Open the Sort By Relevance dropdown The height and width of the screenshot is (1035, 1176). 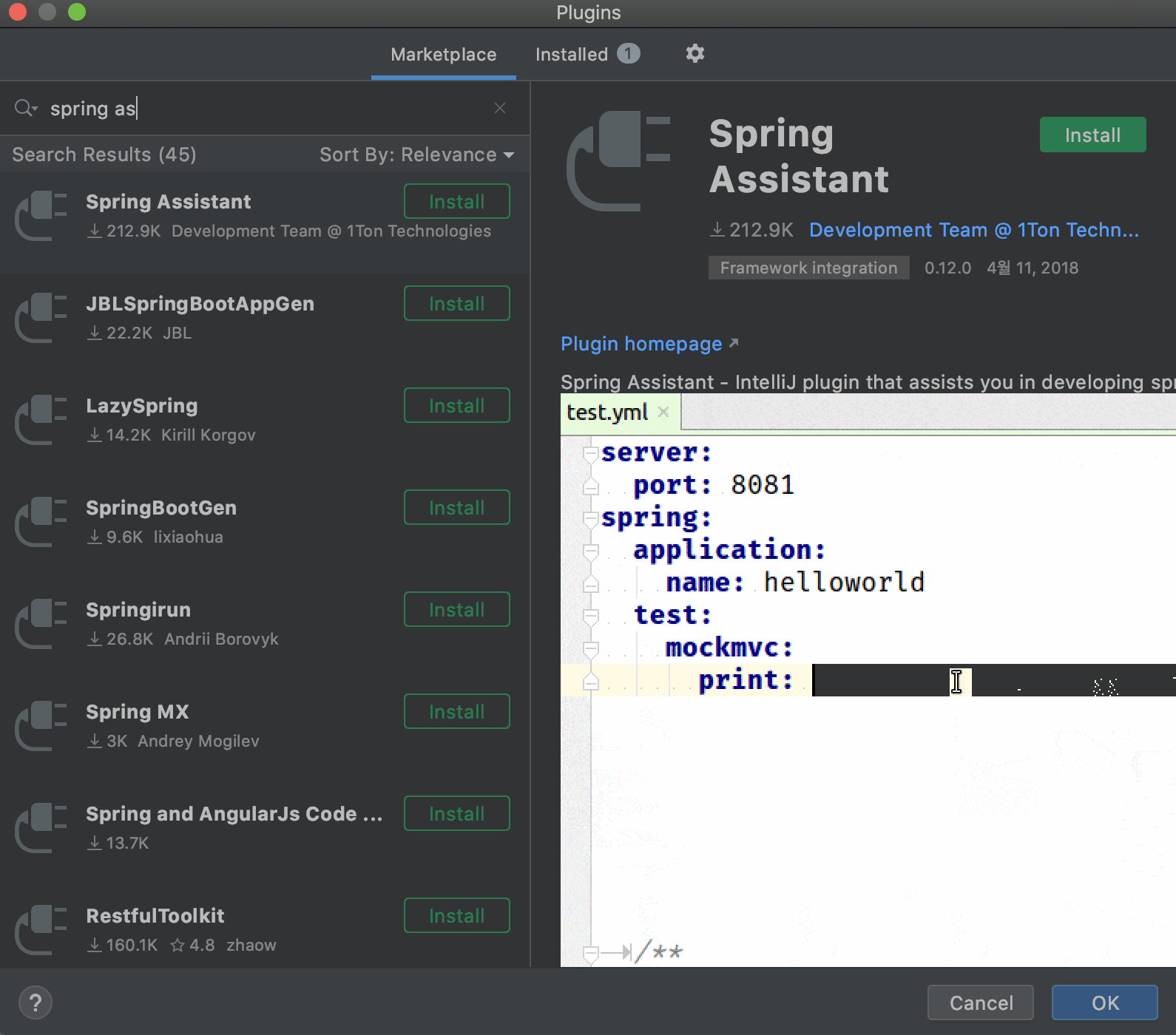[x=416, y=155]
